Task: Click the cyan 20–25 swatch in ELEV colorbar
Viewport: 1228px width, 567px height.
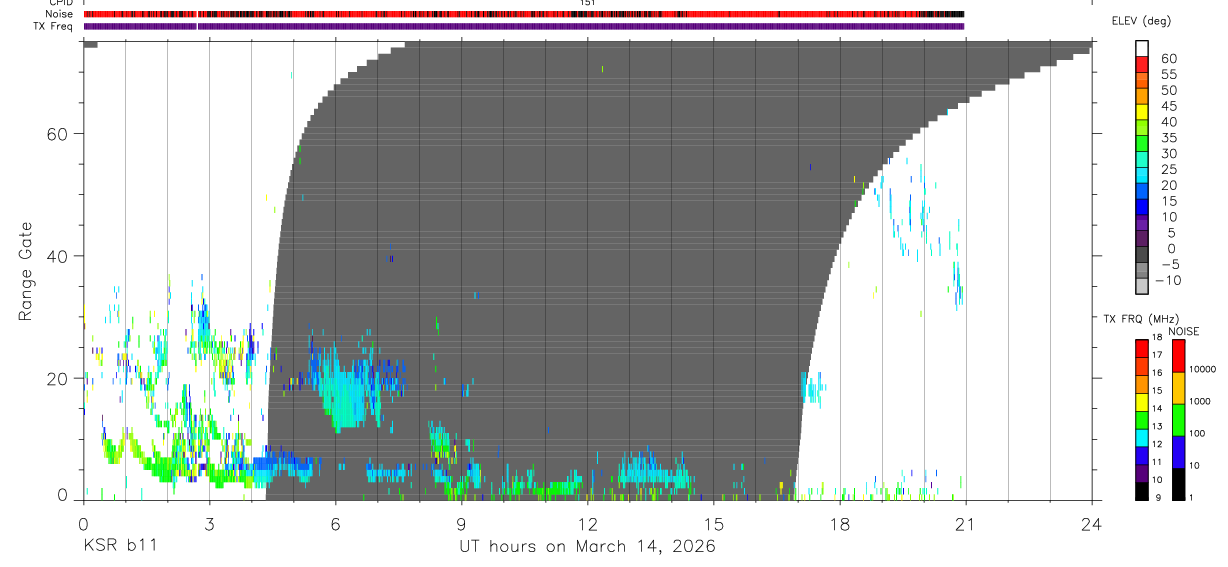Action: pos(1142,176)
